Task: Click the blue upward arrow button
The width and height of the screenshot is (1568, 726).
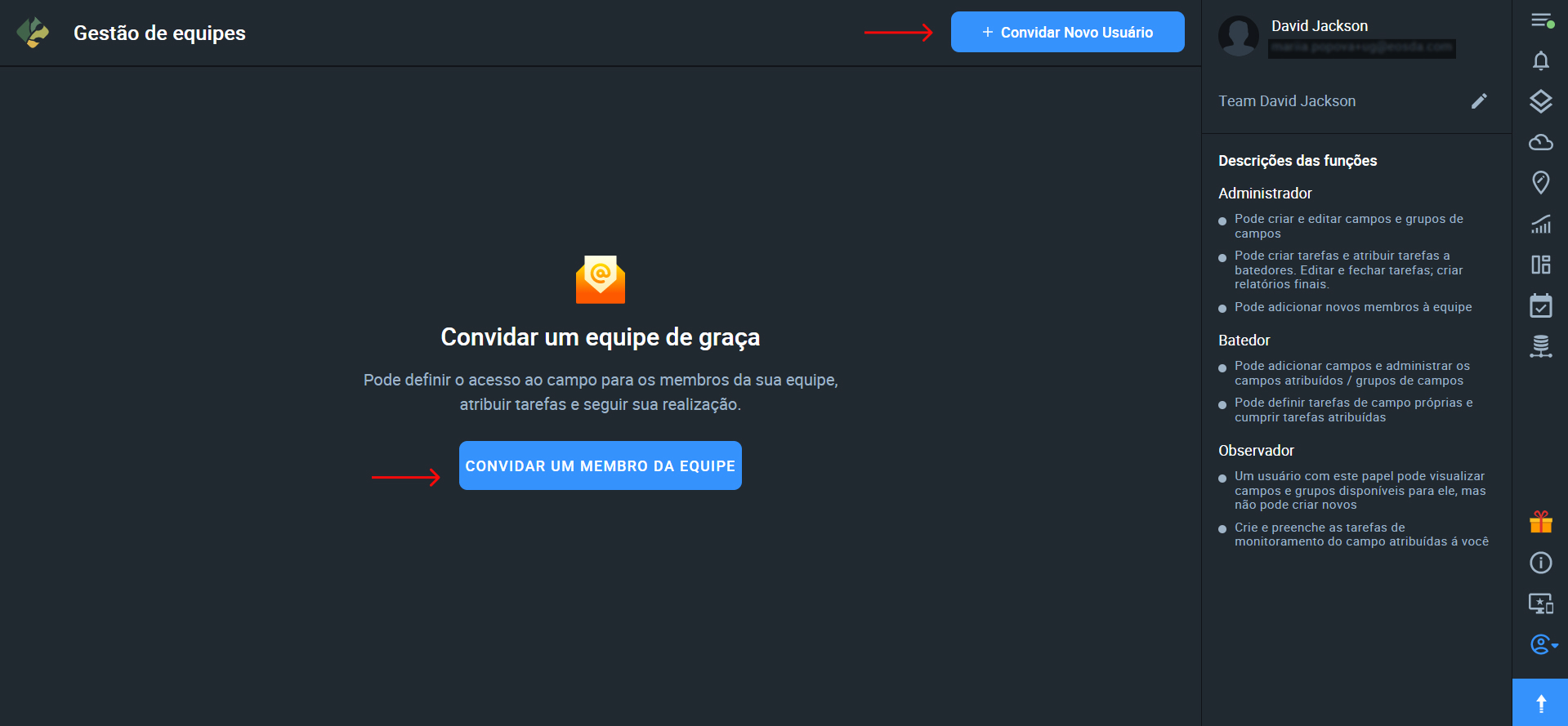Action: 1540,702
